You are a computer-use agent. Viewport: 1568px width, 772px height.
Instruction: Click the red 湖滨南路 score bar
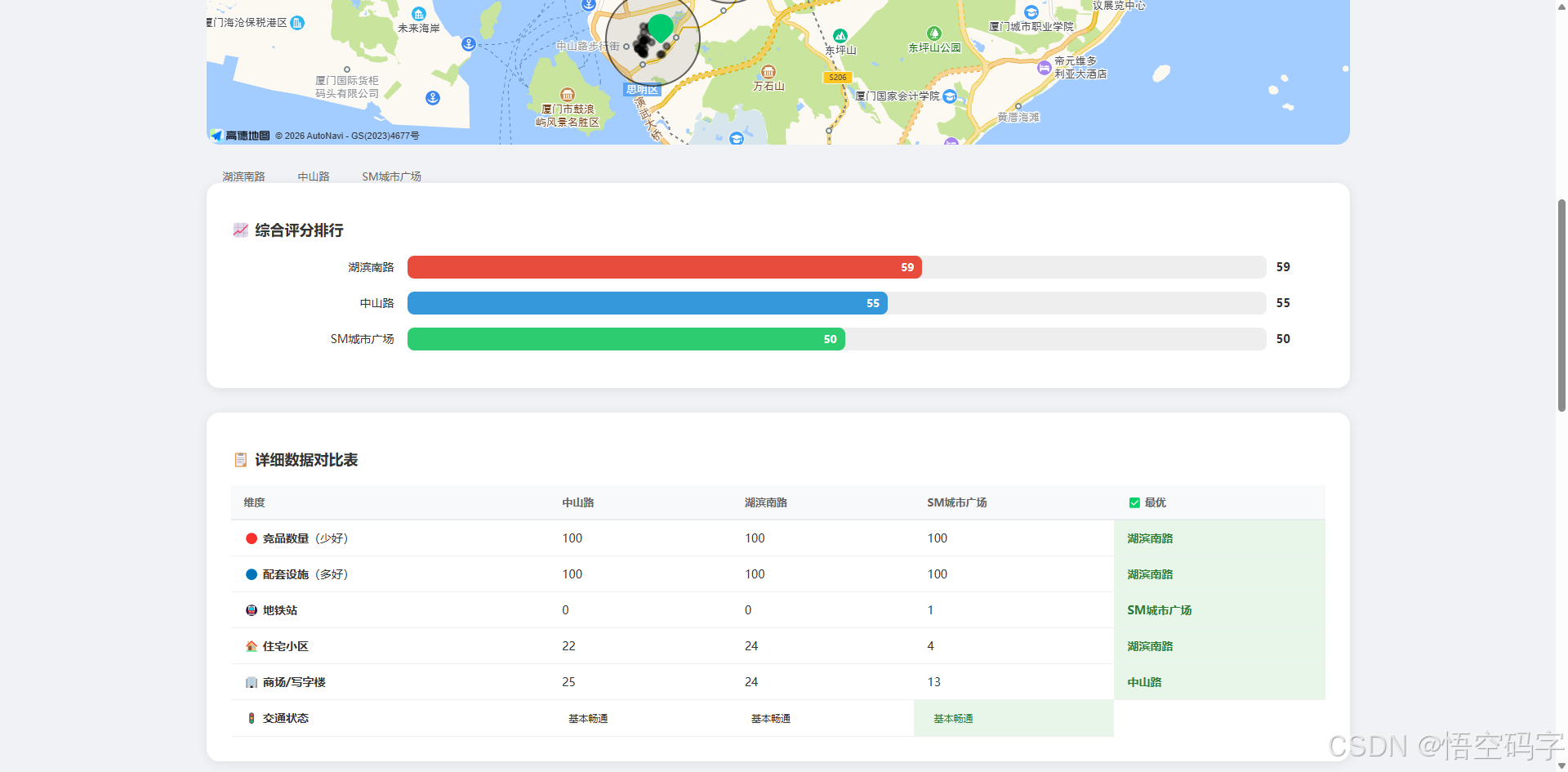[x=665, y=267]
